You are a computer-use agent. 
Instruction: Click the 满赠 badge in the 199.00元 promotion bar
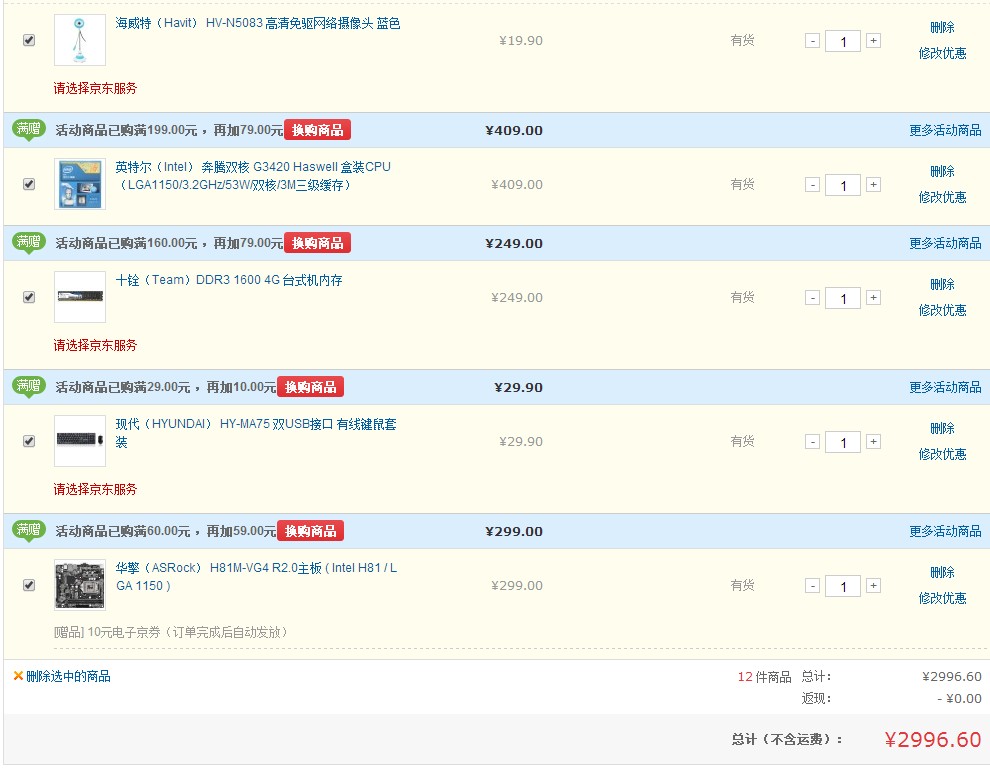point(28,129)
